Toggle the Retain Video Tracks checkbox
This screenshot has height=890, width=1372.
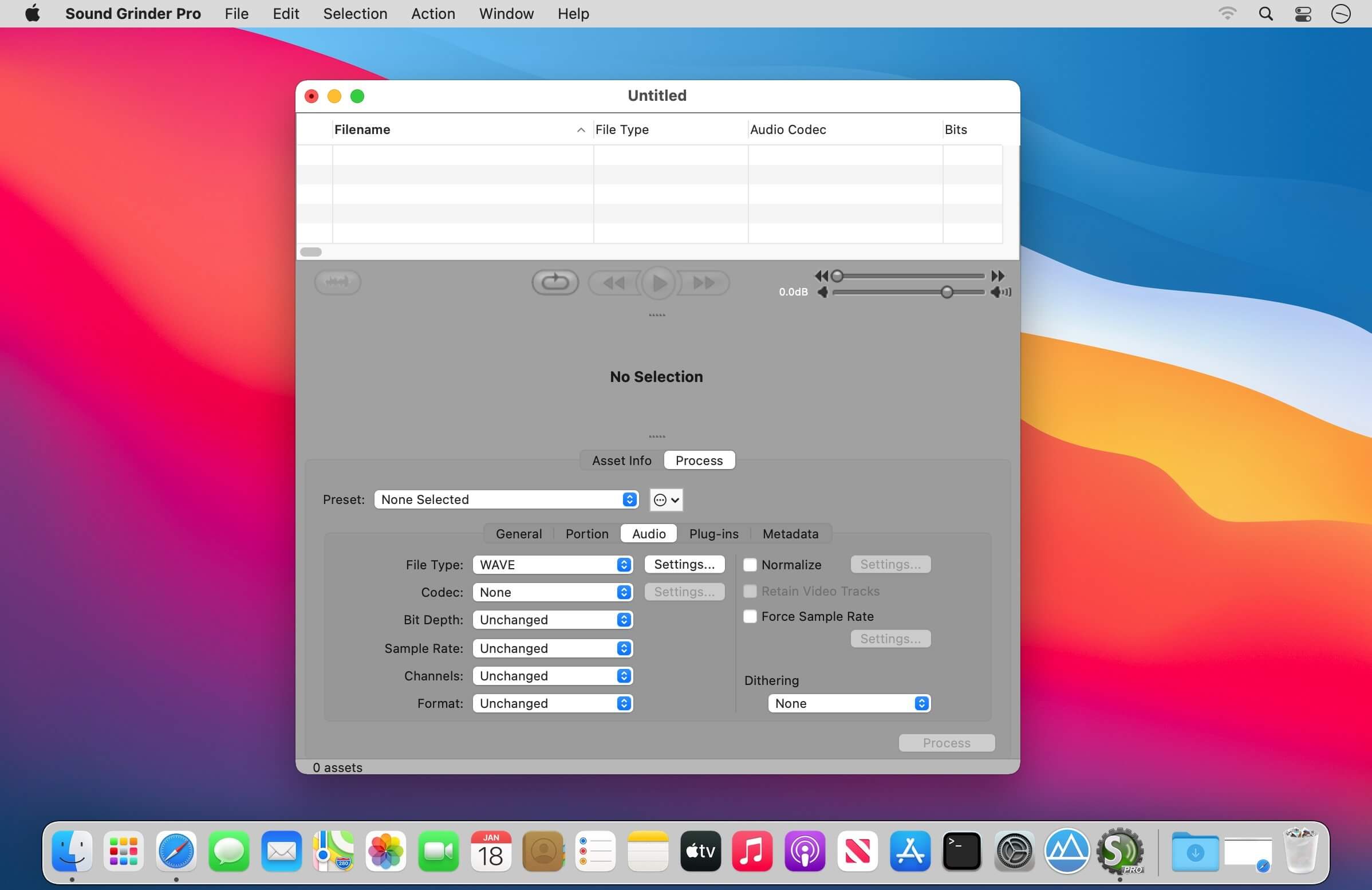750,591
